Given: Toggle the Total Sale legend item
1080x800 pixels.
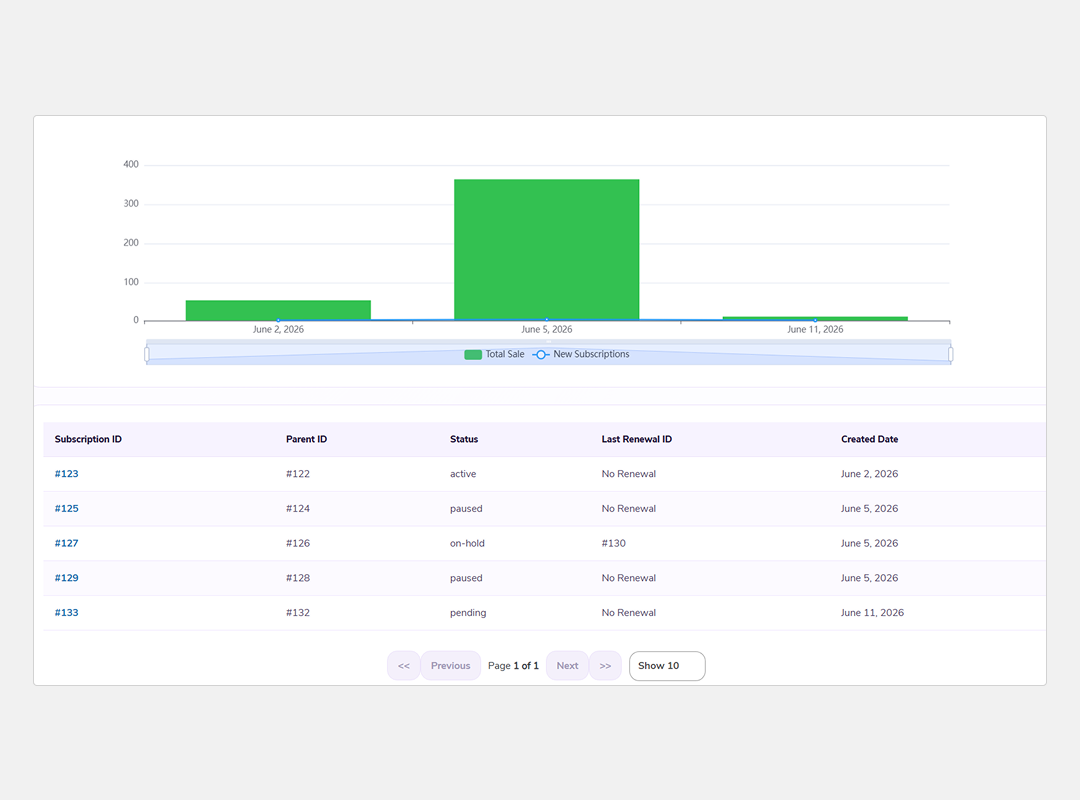Looking at the screenshot, I should click(x=495, y=354).
